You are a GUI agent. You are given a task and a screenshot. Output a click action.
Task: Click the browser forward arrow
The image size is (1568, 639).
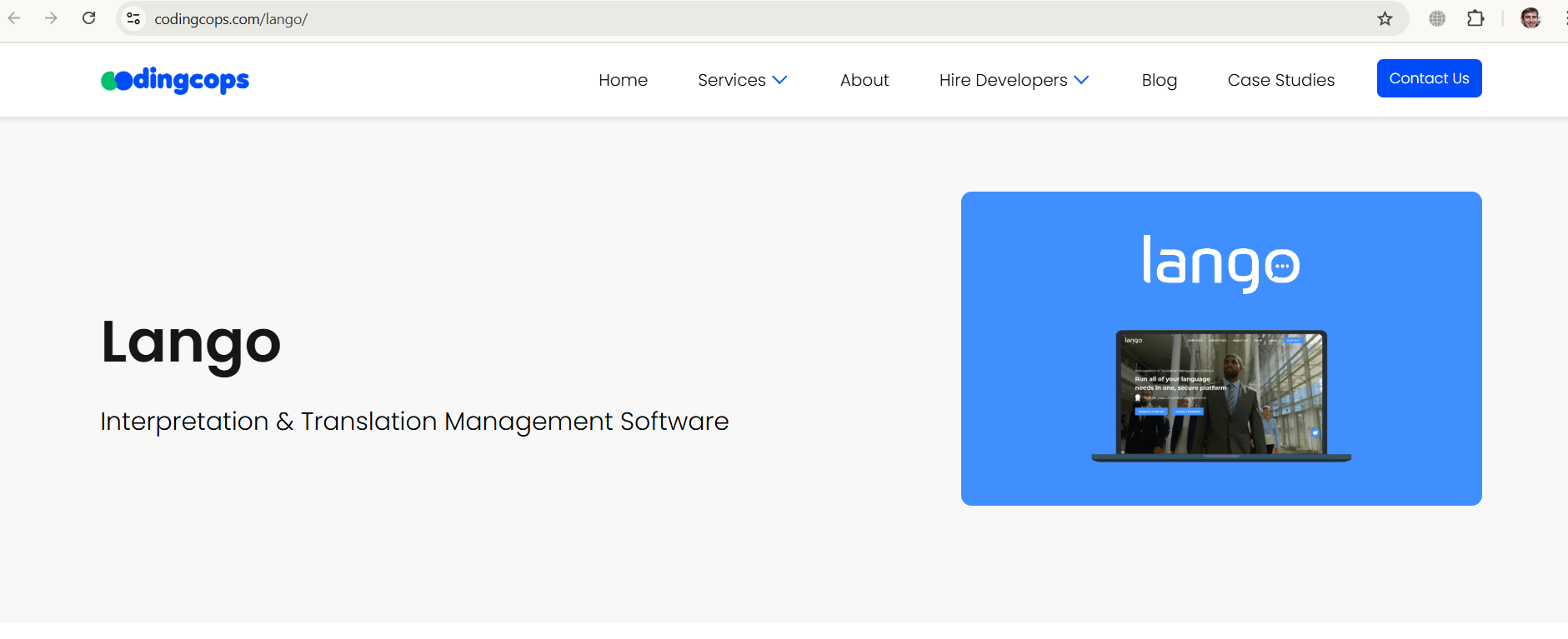tap(51, 18)
